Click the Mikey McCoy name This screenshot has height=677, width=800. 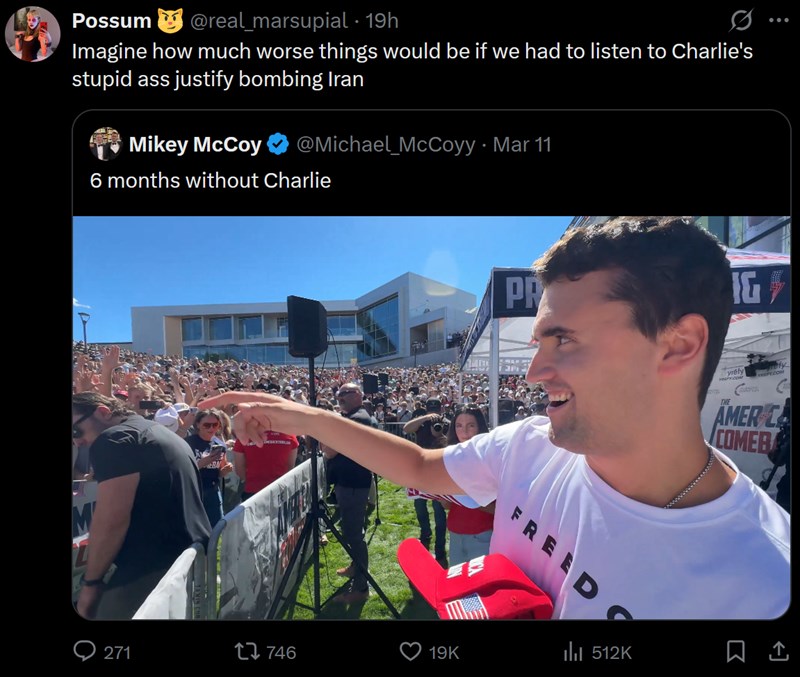(x=194, y=145)
